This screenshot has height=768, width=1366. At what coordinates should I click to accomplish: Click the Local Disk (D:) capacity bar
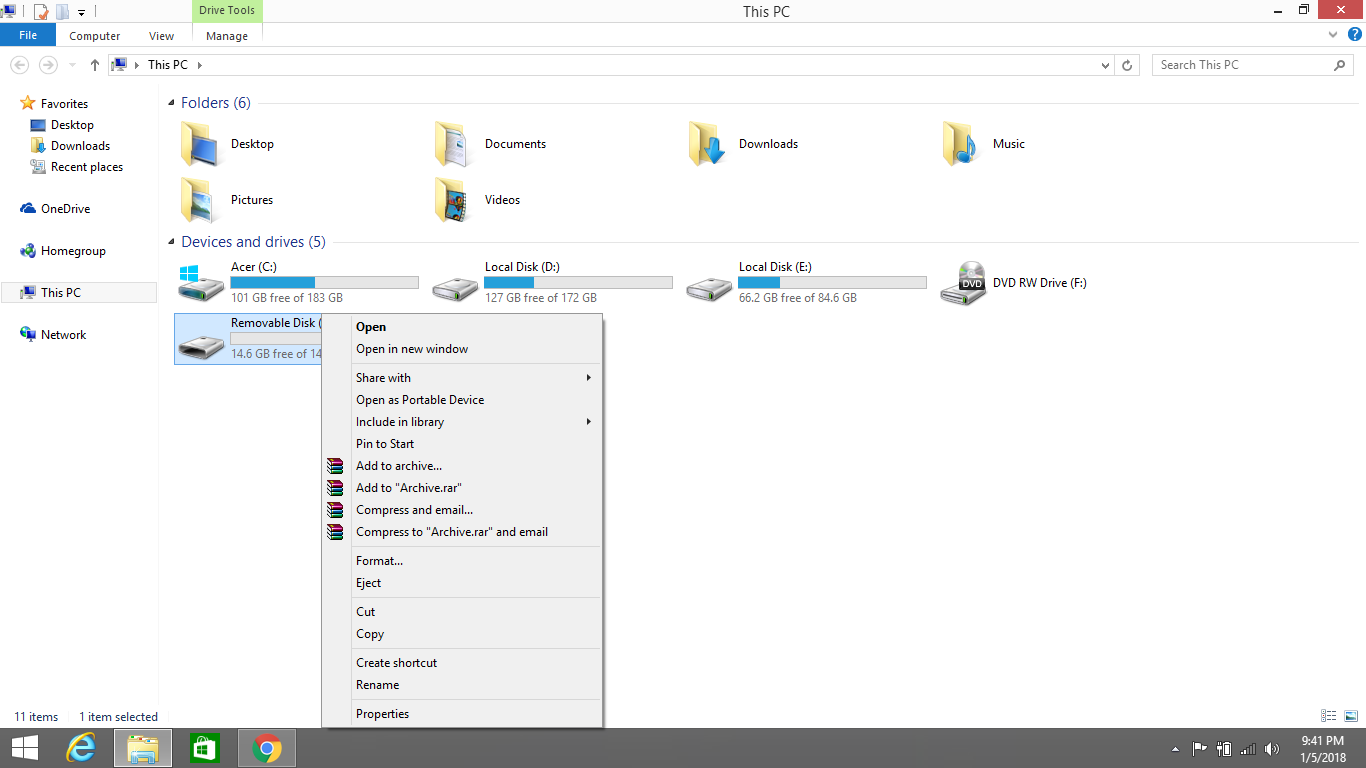578,281
